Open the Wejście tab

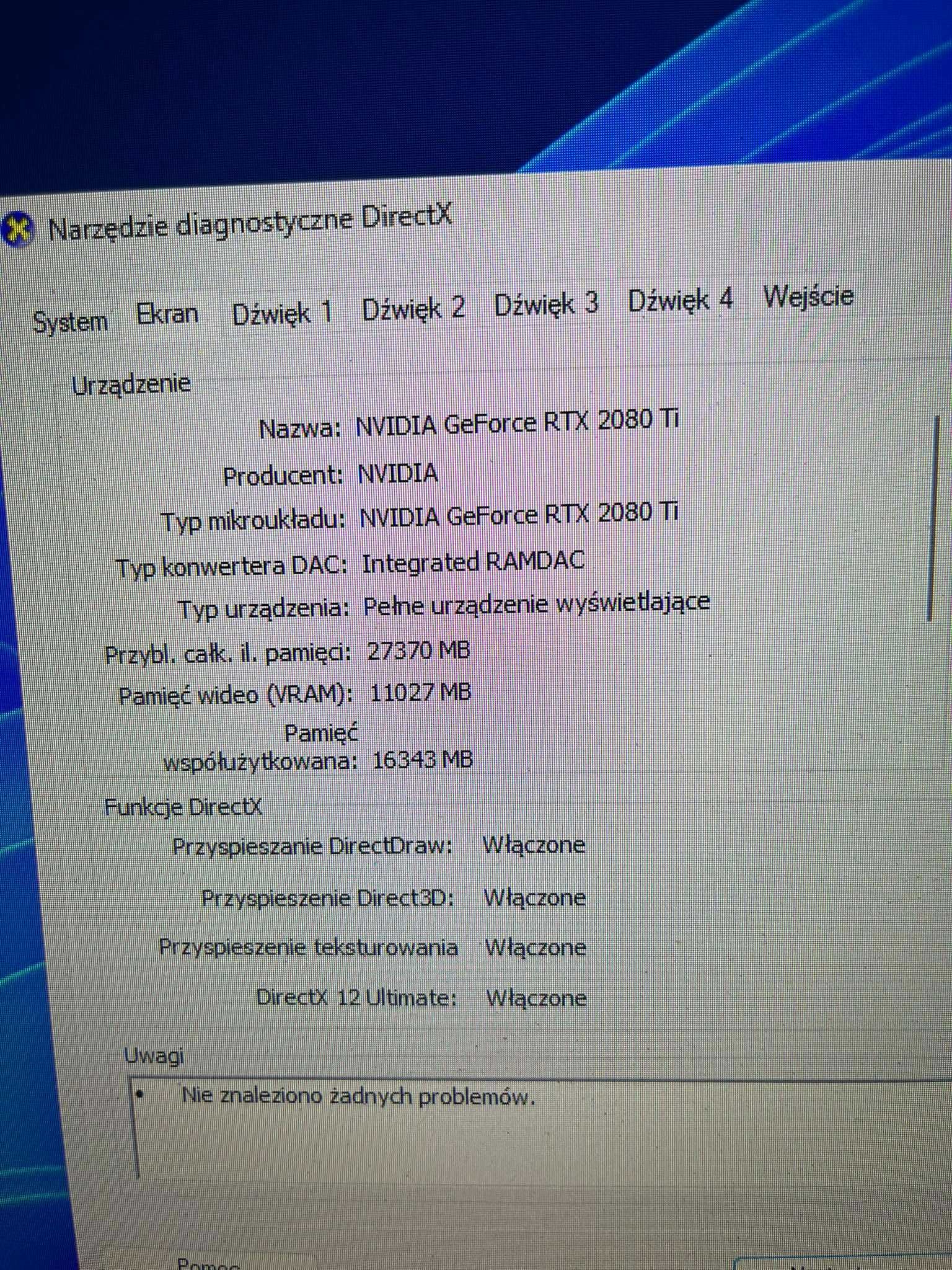click(808, 296)
